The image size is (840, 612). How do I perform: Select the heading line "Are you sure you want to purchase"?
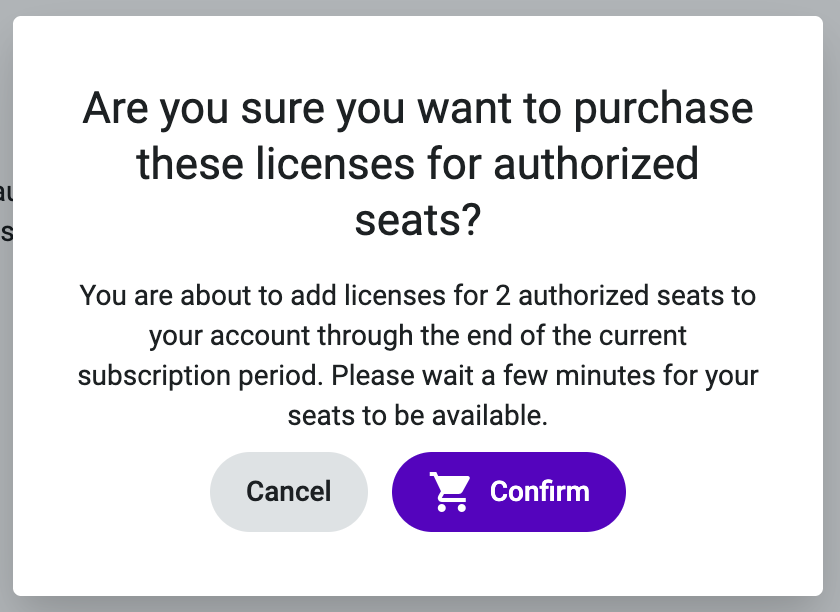coord(418,109)
